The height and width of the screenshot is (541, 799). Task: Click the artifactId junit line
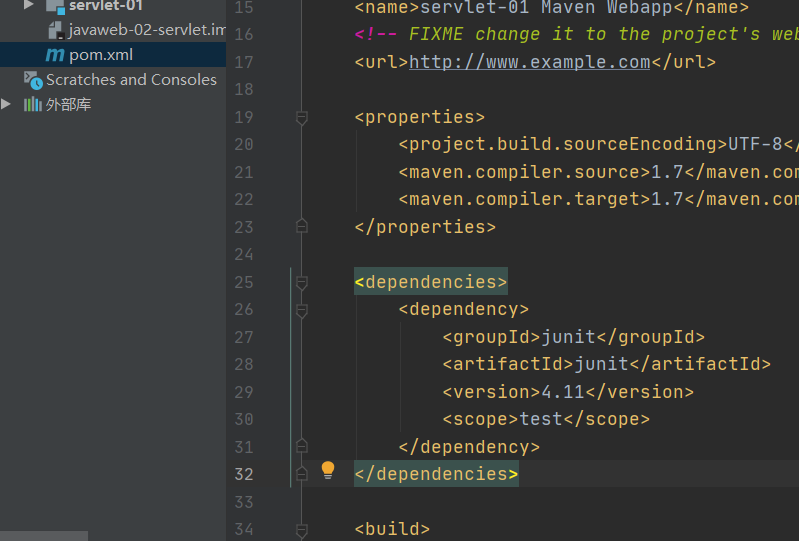coord(606,364)
